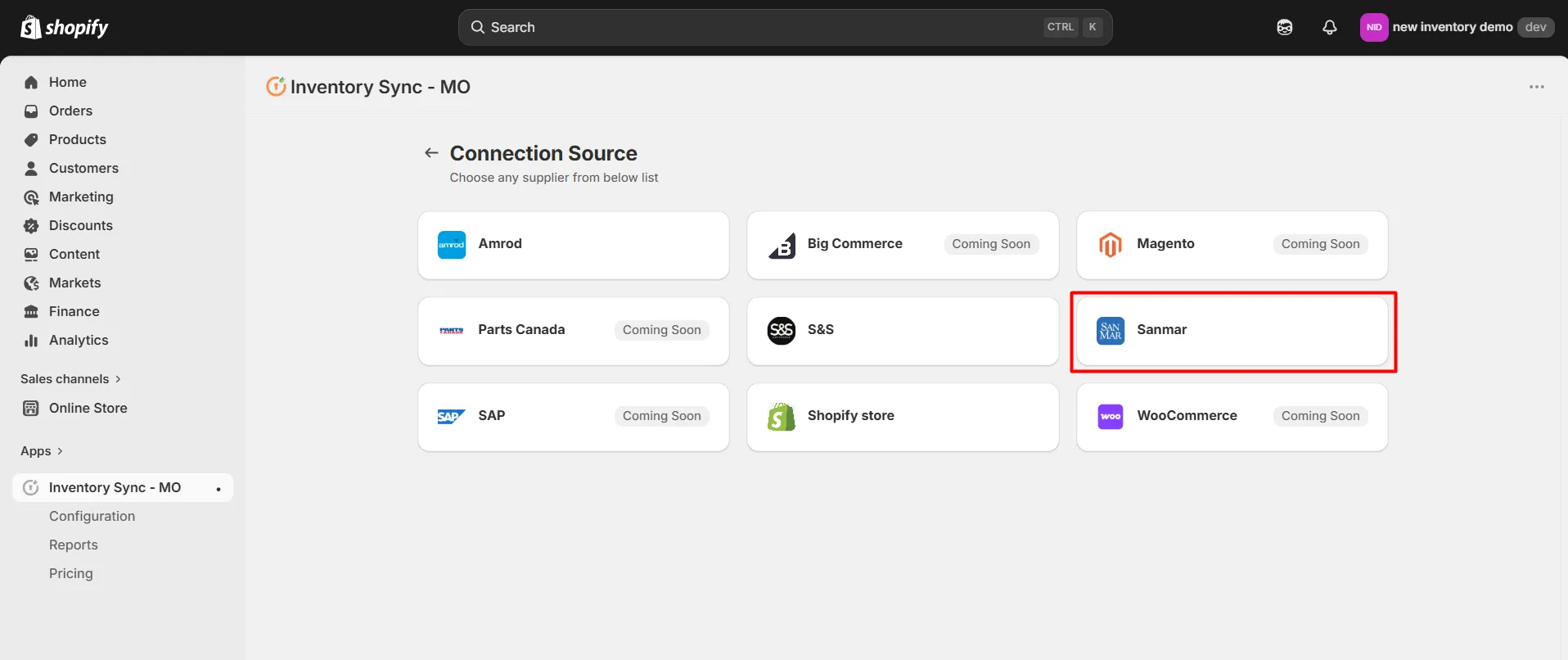The width and height of the screenshot is (1568, 660).
Task: Open the Sidekick assistant icon
Action: [x=1285, y=27]
